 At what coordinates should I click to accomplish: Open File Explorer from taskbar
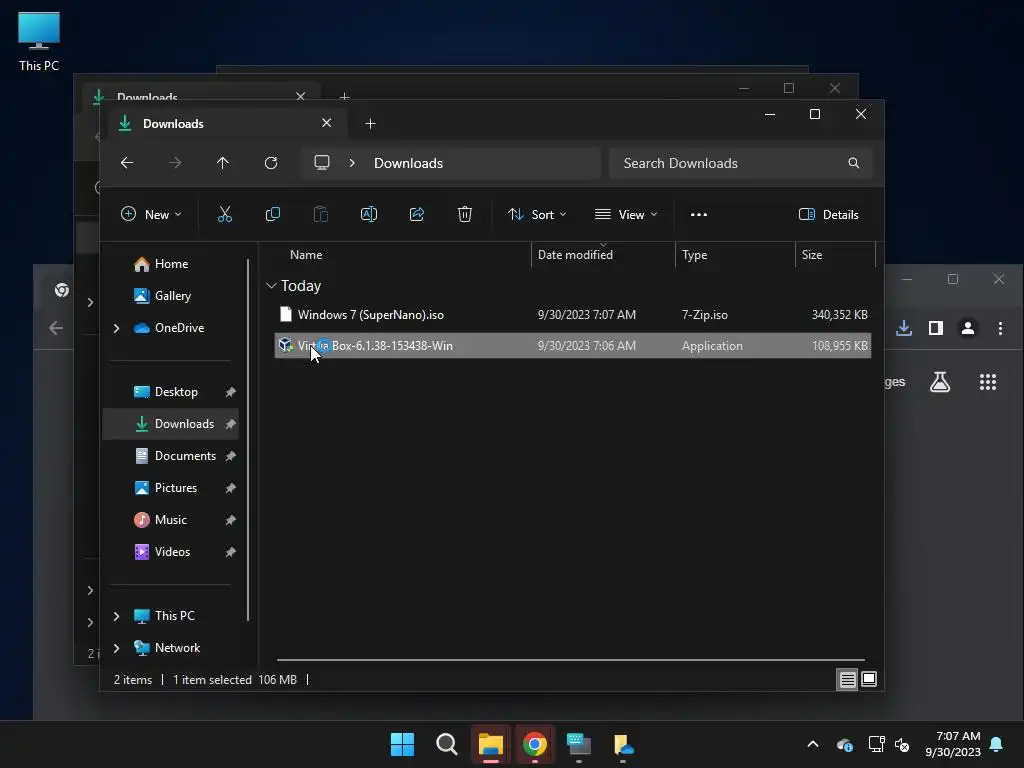point(490,744)
